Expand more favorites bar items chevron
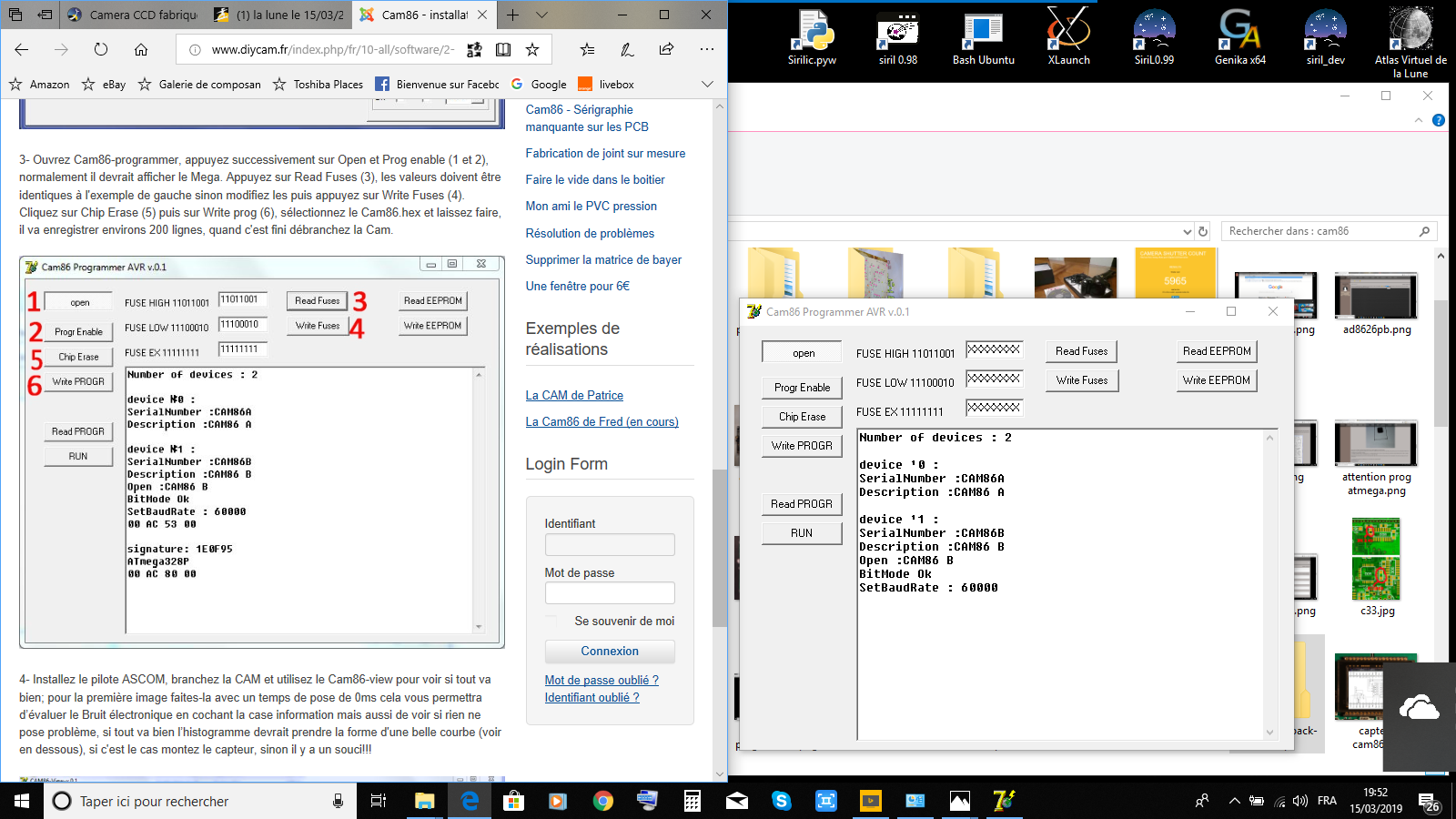1456x819 pixels. click(x=707, y=84)
